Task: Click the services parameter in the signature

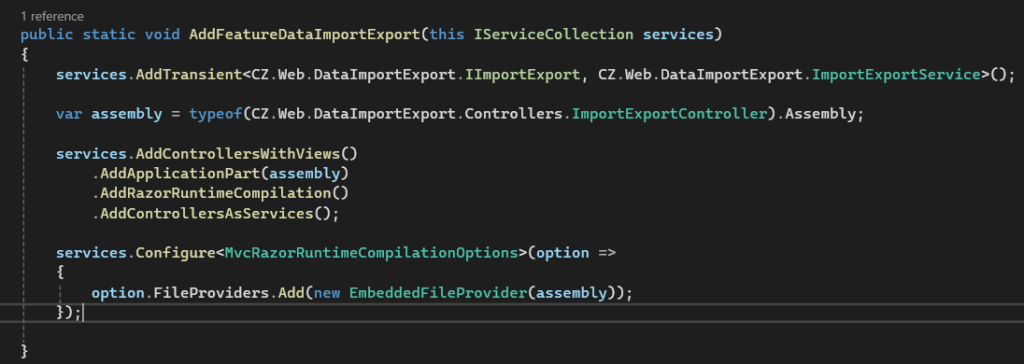Action: coord(679,34)
